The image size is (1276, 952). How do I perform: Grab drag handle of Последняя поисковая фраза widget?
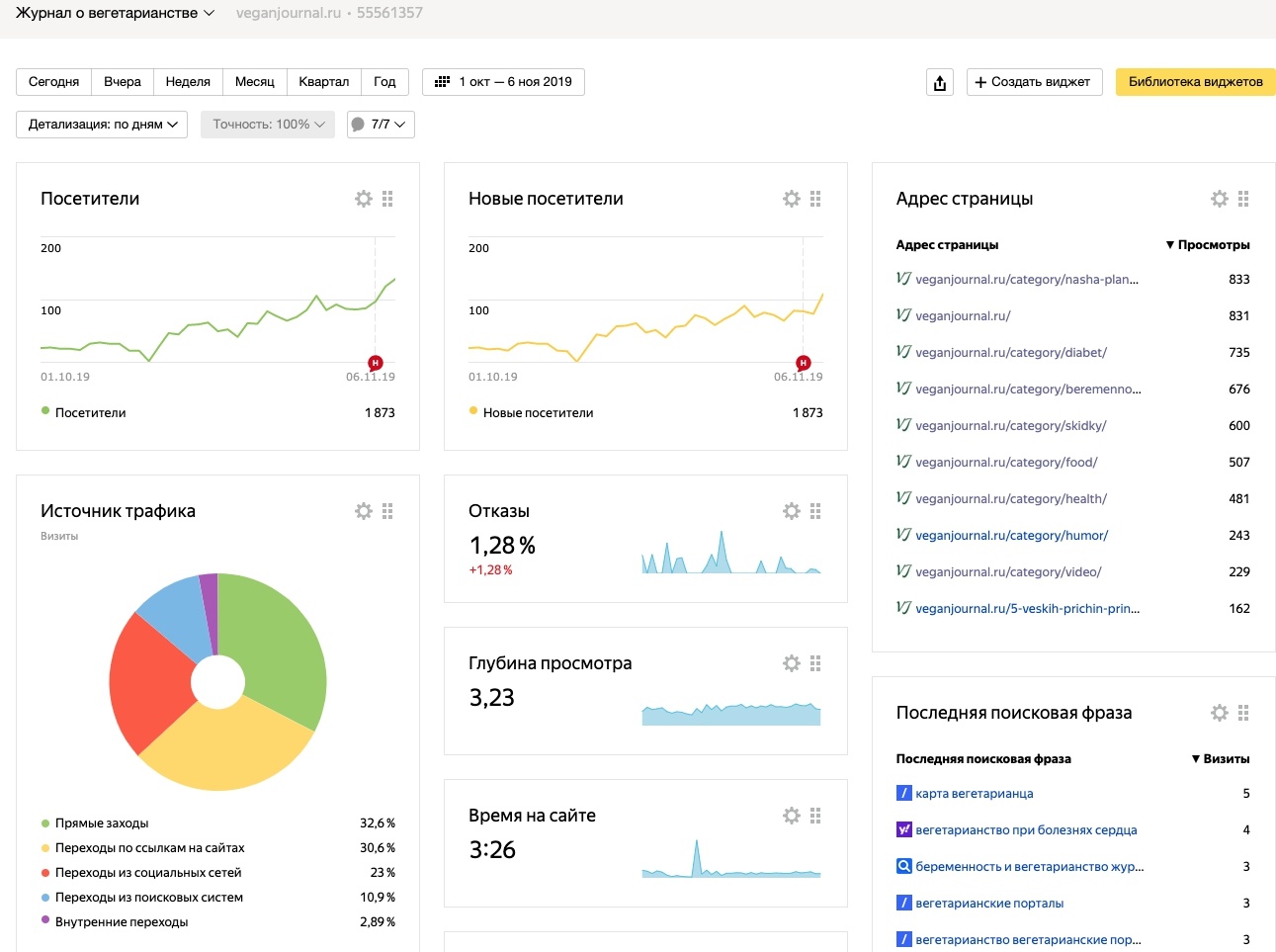[x=1243, y=713]
